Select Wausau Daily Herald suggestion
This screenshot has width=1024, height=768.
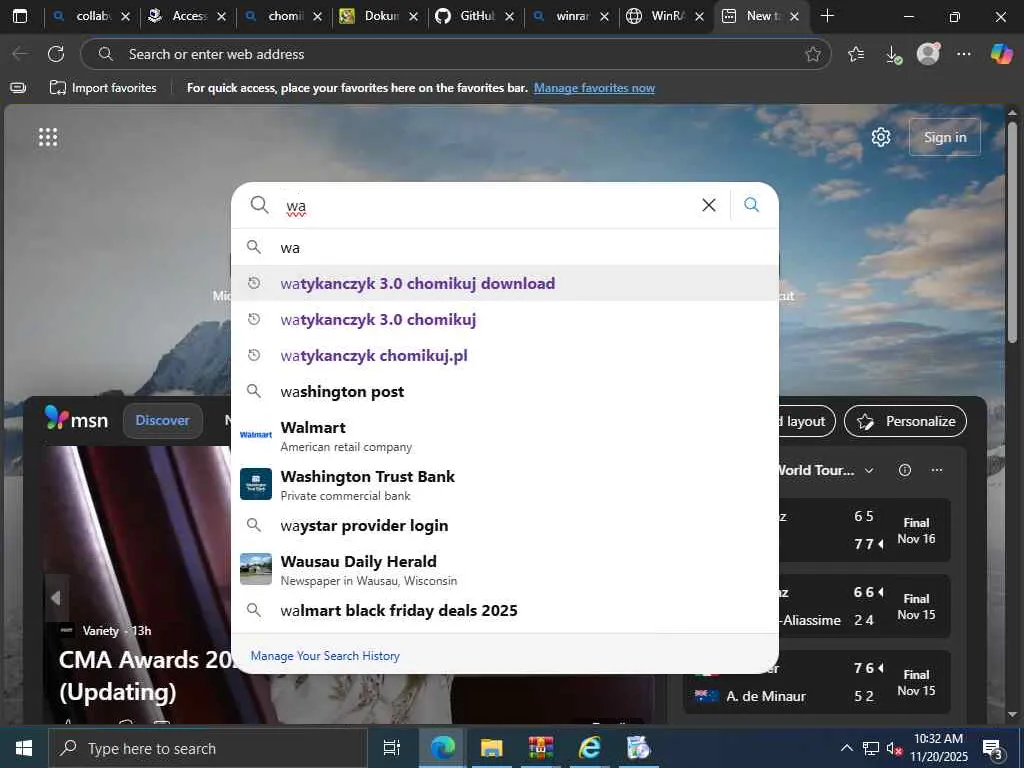click(505, 569)
